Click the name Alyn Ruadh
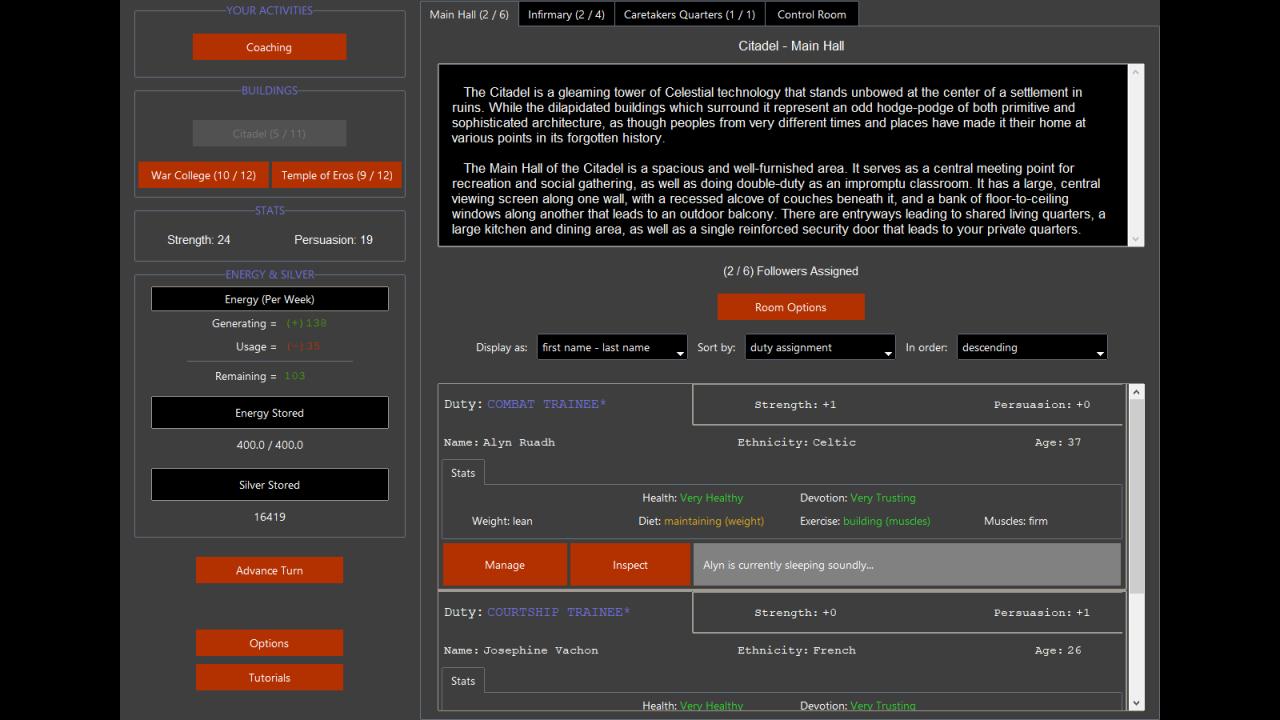The width and height of the screenshot is (1280, 720). [519, 442]
